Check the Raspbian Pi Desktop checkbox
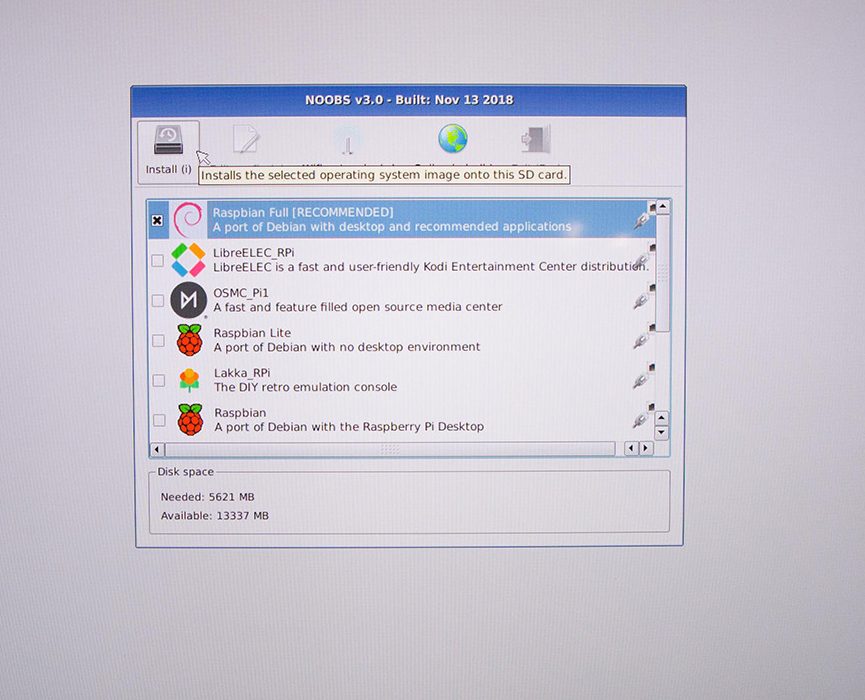 (x=159, y=420)
